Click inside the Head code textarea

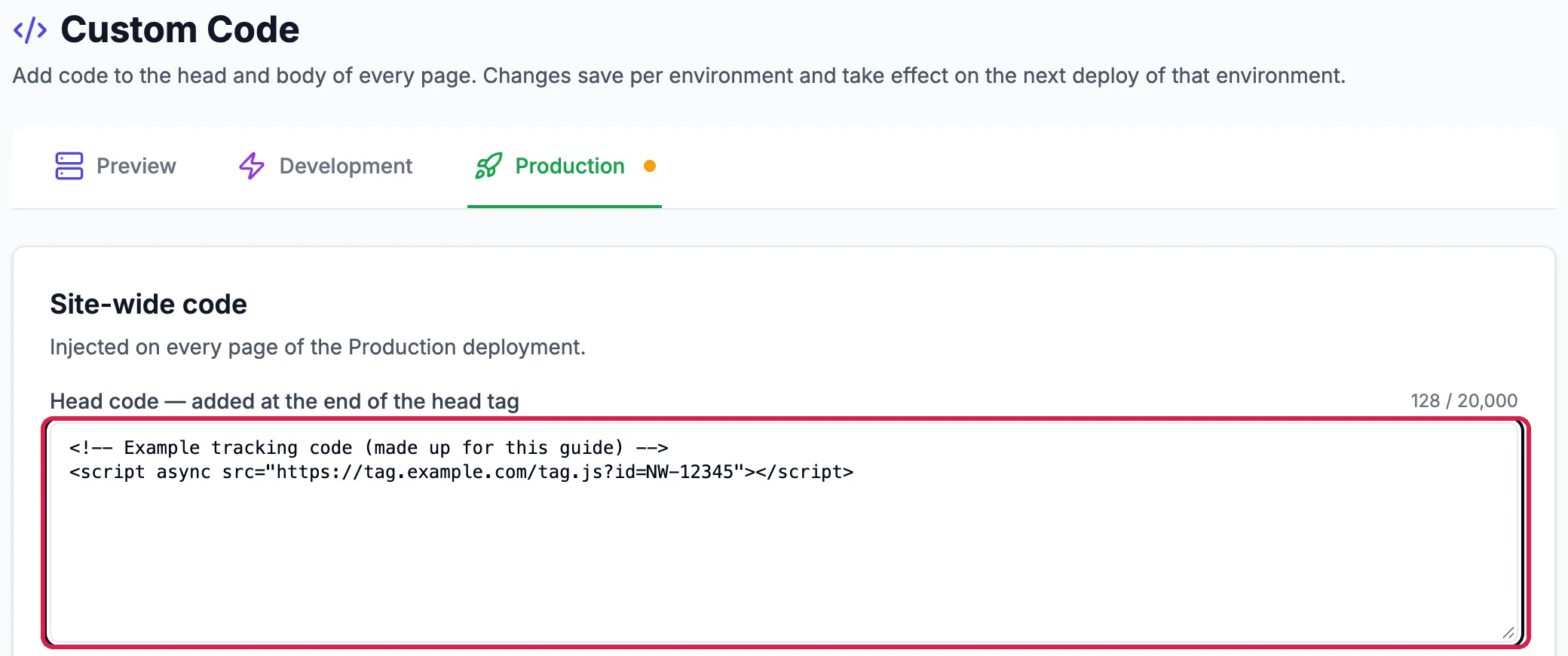click(784, 532)
